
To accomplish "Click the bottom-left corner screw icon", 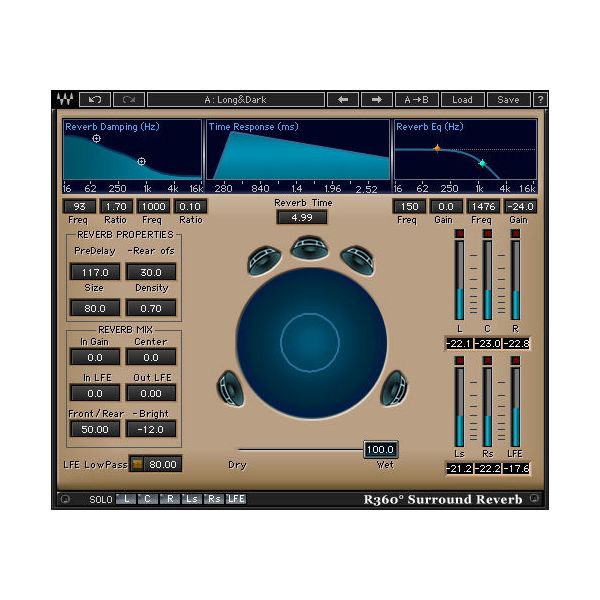I will [x=65, y=499].
